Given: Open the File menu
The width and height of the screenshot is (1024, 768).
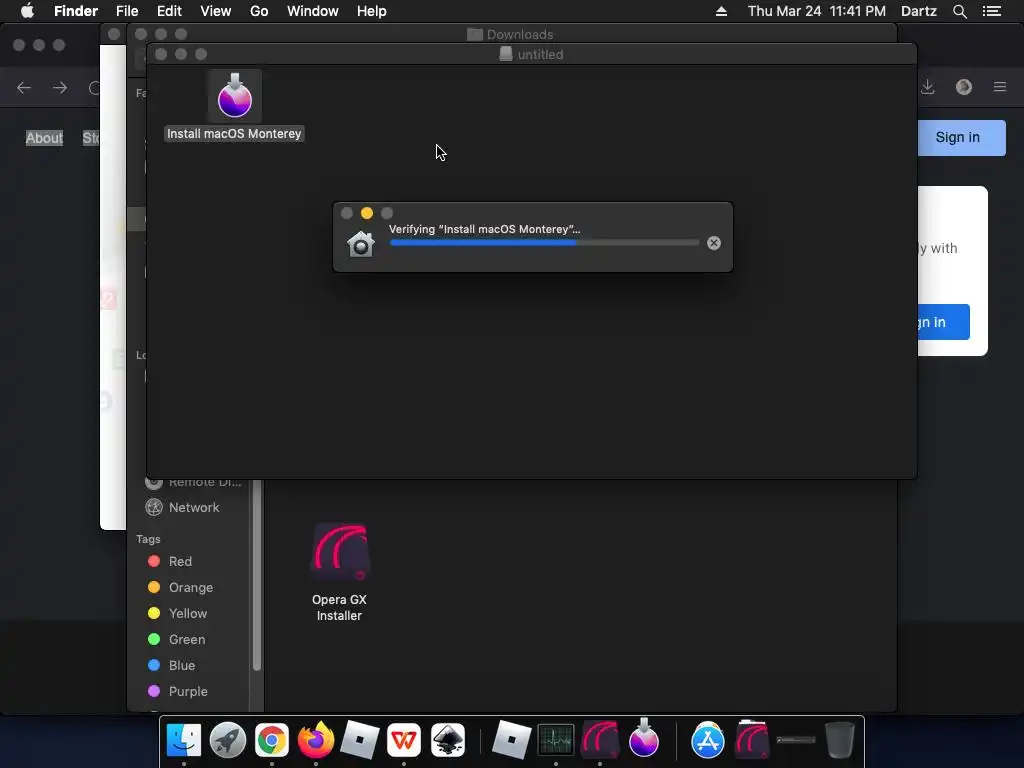Looking at the screenshot, I should (127, 11).
